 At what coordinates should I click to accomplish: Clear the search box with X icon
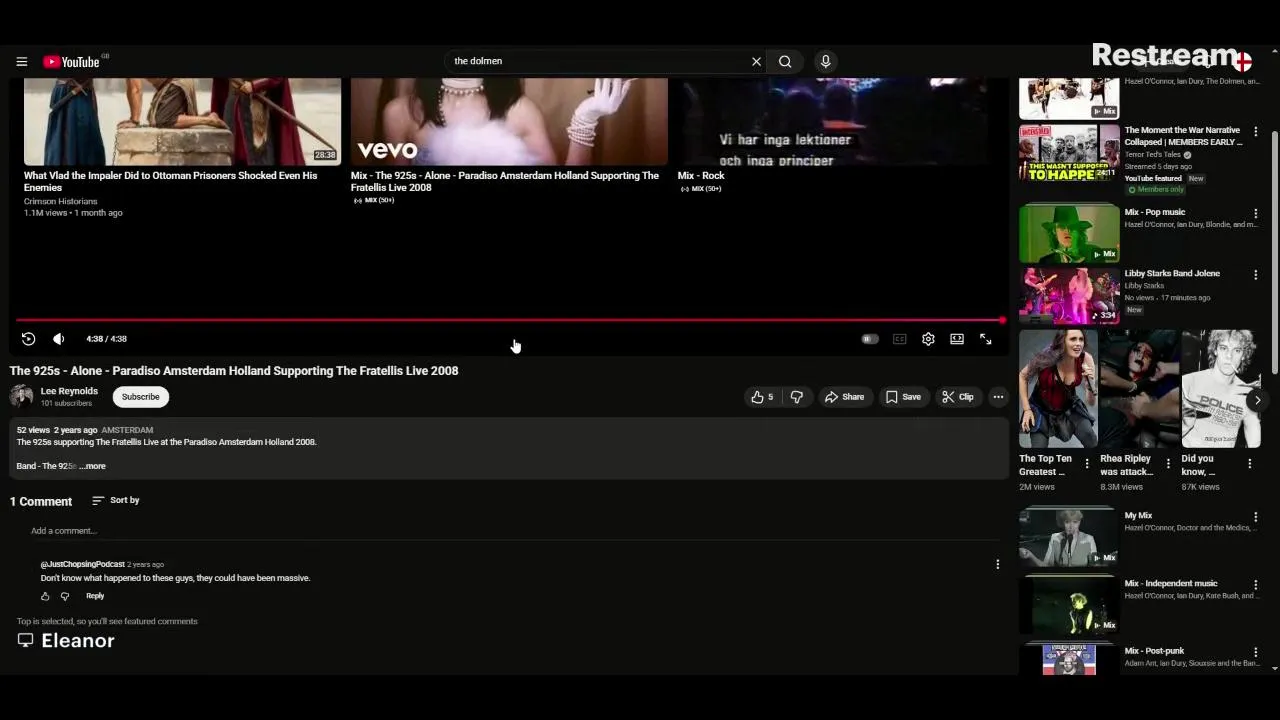point(756,61)
